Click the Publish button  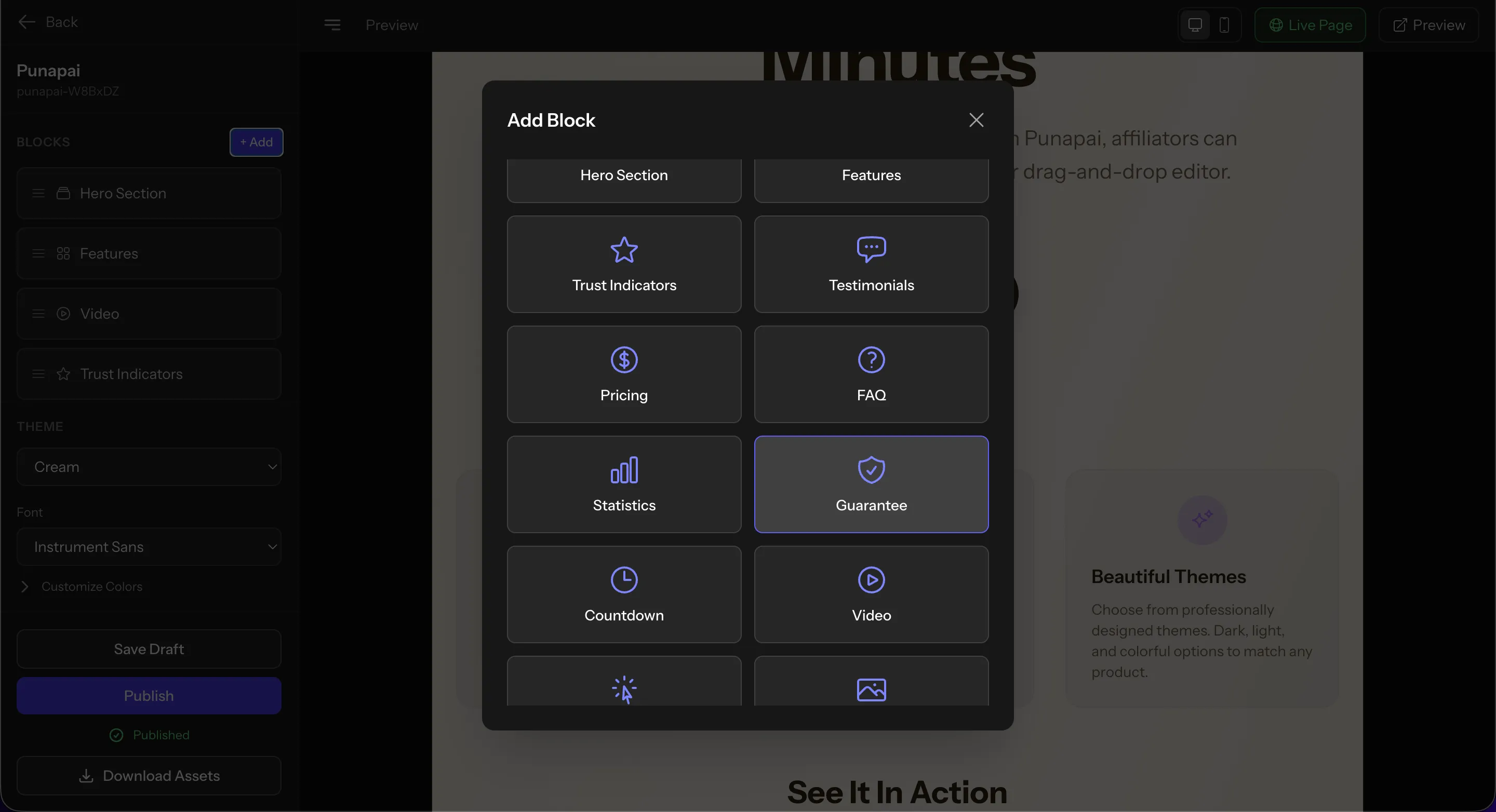click(x=149, y=695)
